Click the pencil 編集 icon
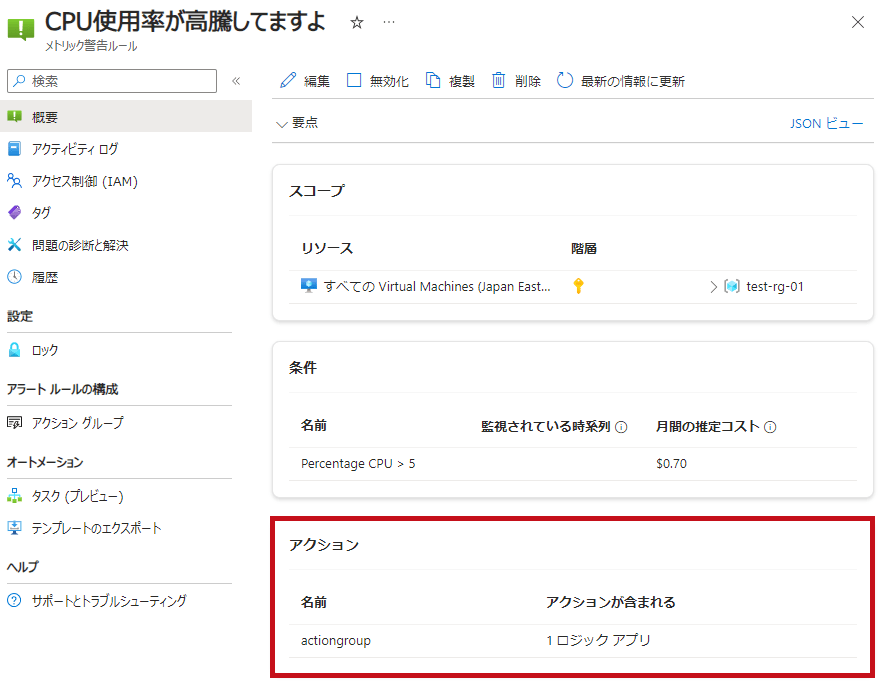881x689 pixels. (x=288, y=80)
